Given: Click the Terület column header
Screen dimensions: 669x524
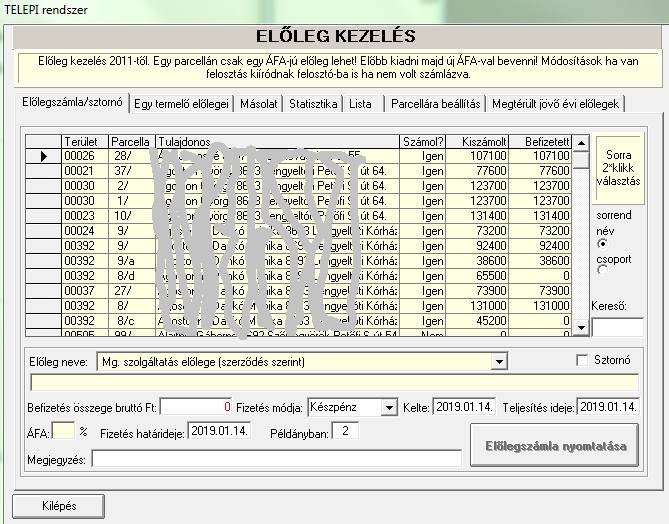Looking at the screenshot, I should point(85,142).
